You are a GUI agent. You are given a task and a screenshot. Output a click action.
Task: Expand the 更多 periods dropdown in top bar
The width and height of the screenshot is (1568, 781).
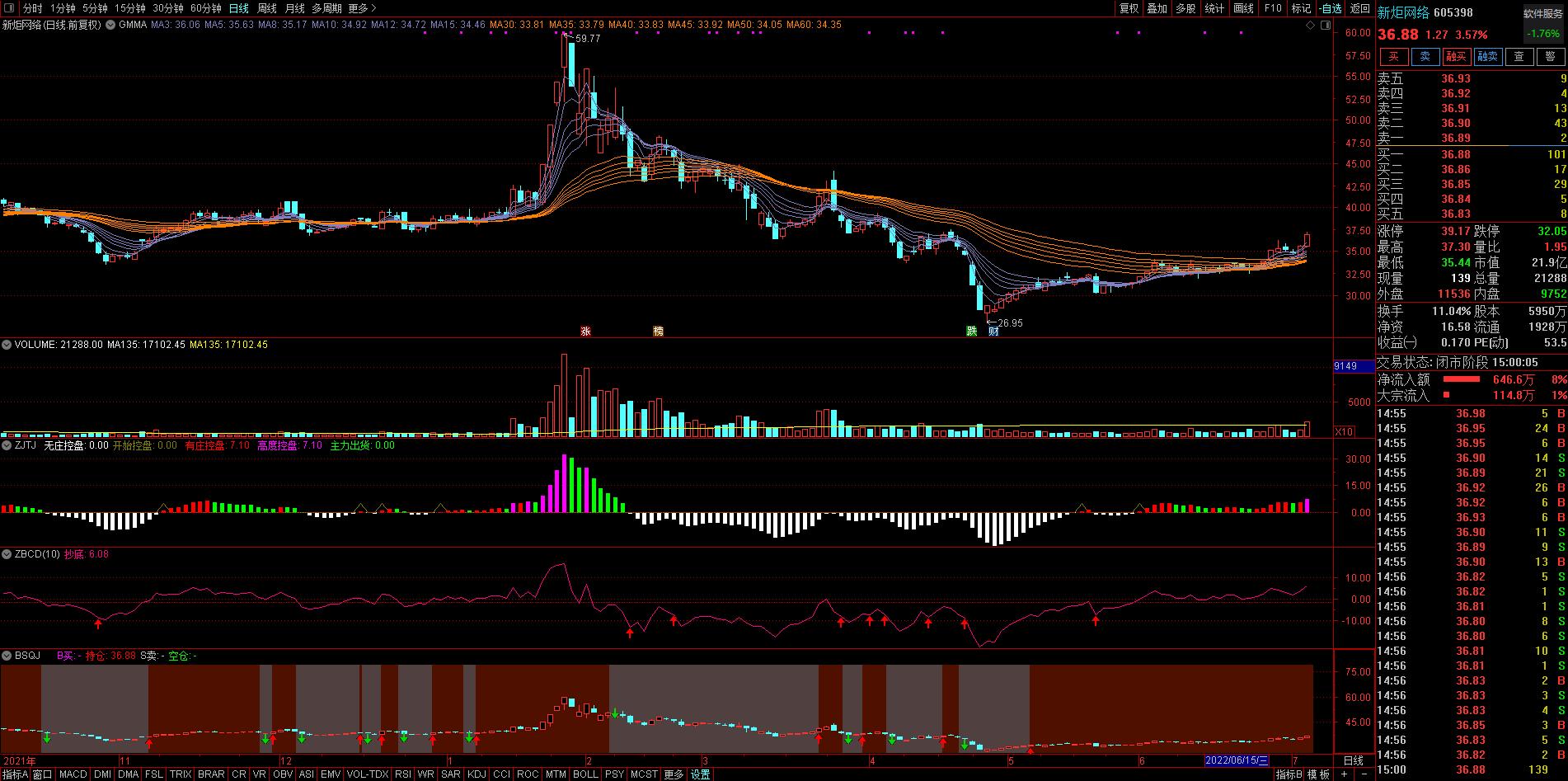[361, 8]
